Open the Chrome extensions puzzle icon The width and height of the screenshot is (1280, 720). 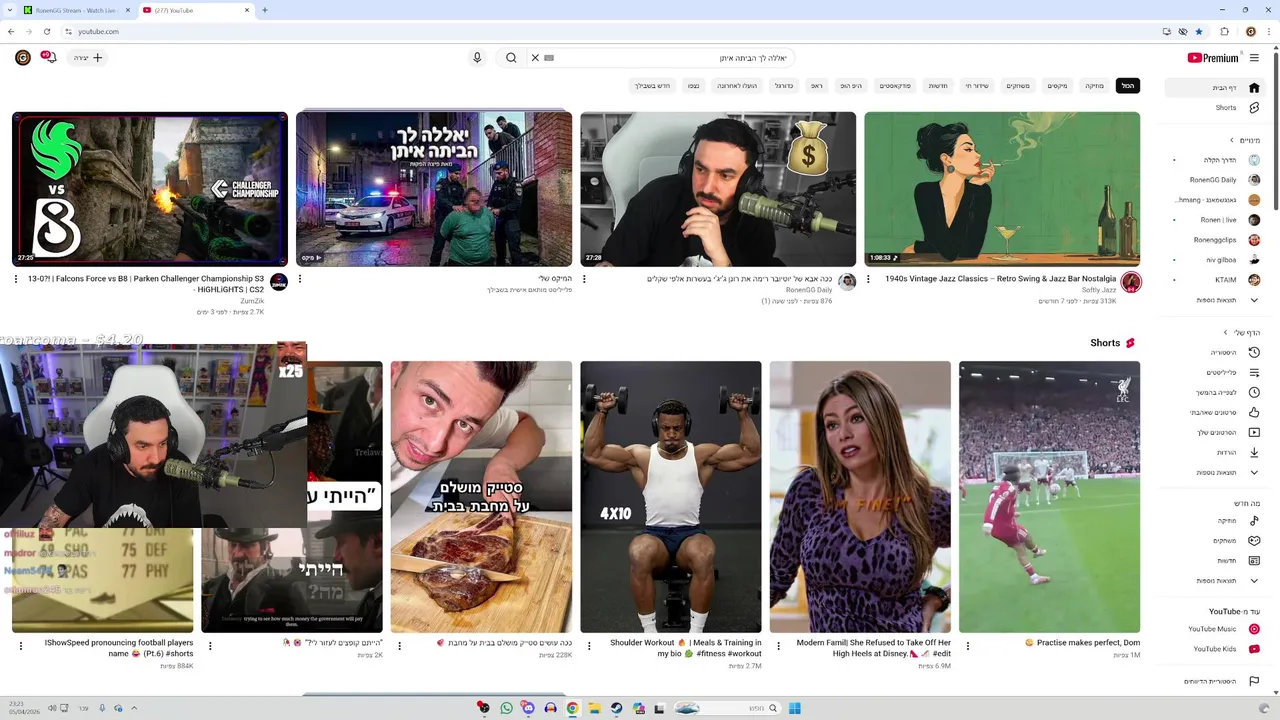pyautogui.click(x=1224, y=31)
